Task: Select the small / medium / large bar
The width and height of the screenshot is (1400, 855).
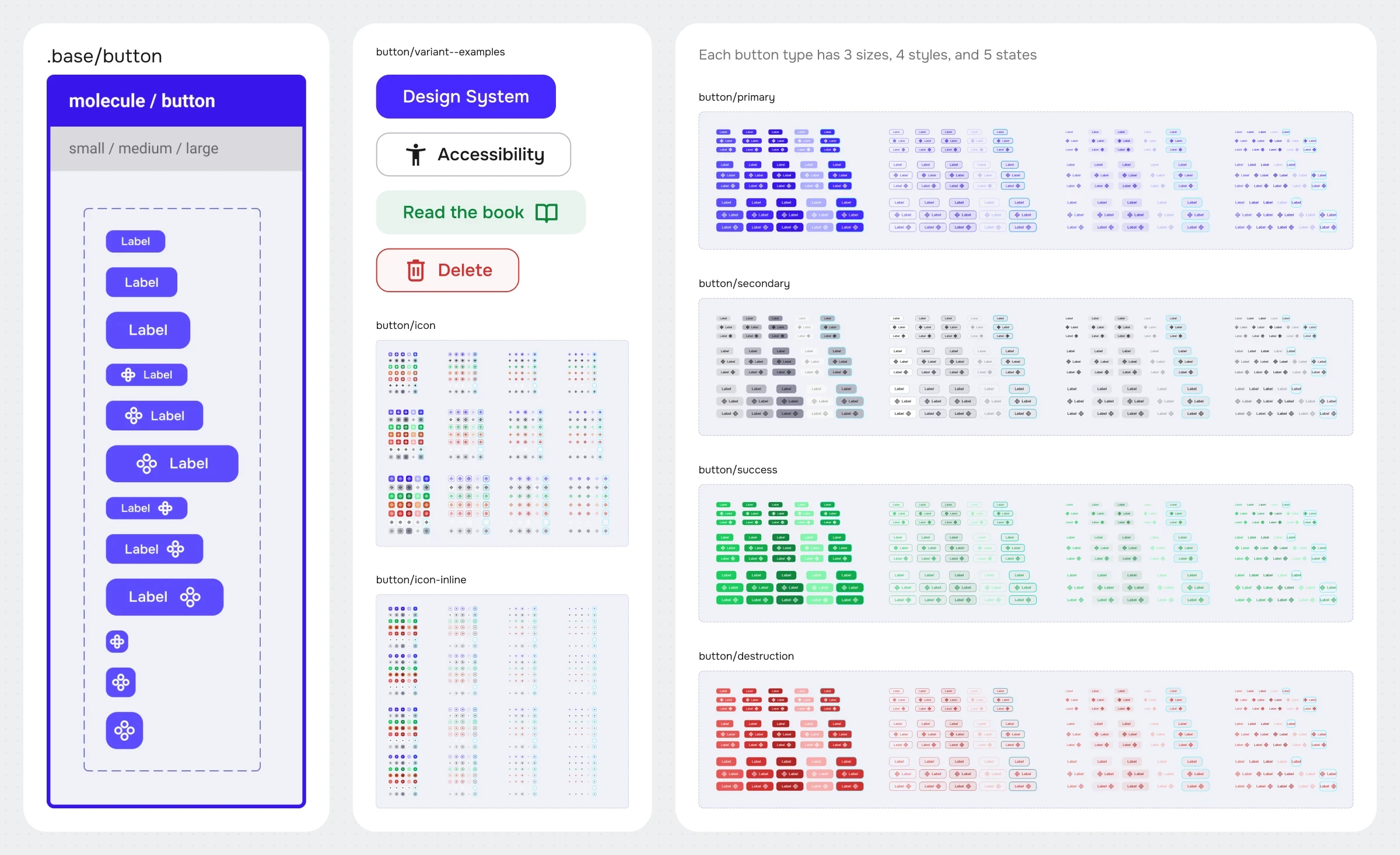Action: tap(176, 149)
